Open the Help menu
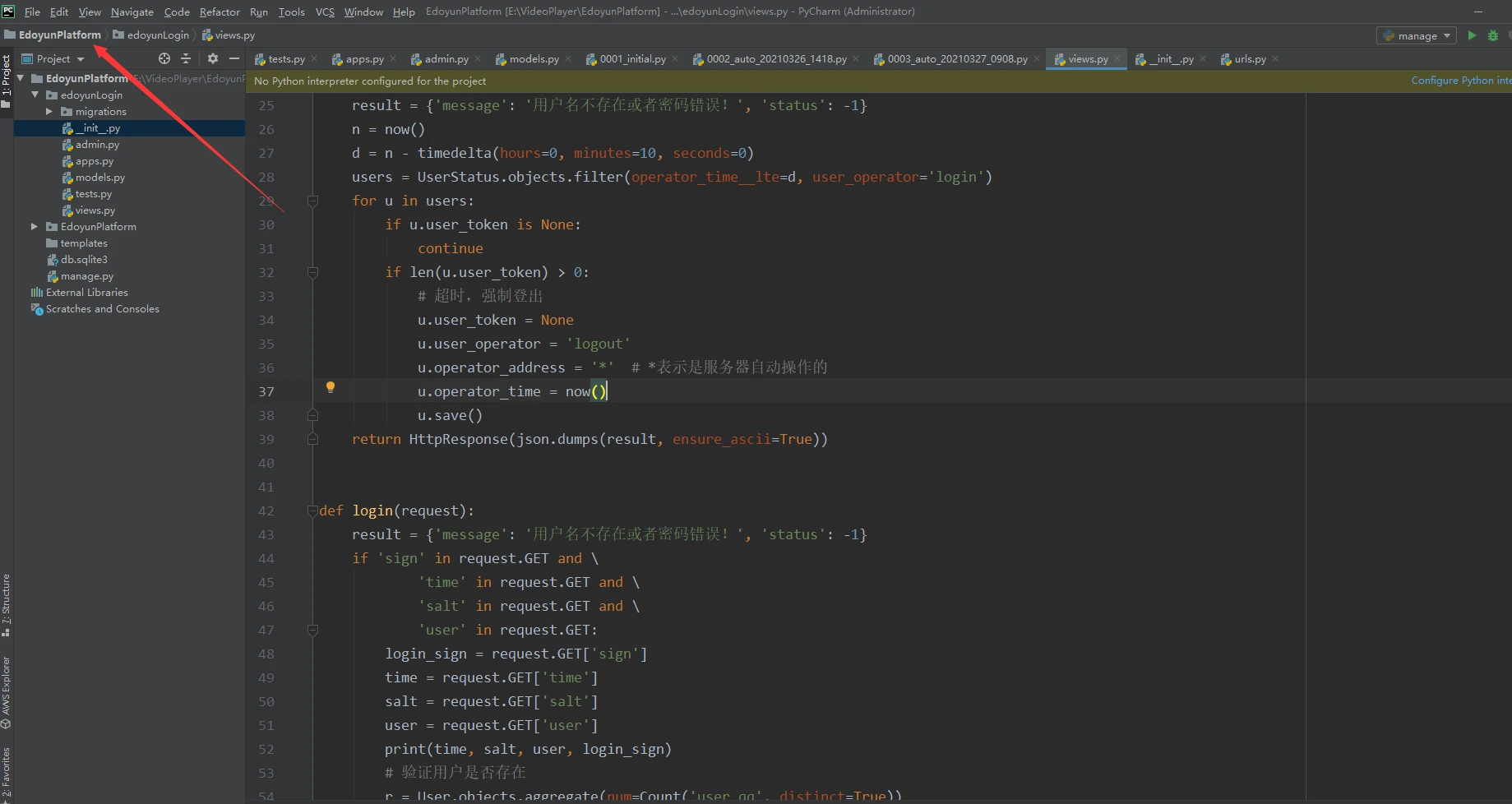The height and width of the screenshot is (804, 1512). [404, 12]
